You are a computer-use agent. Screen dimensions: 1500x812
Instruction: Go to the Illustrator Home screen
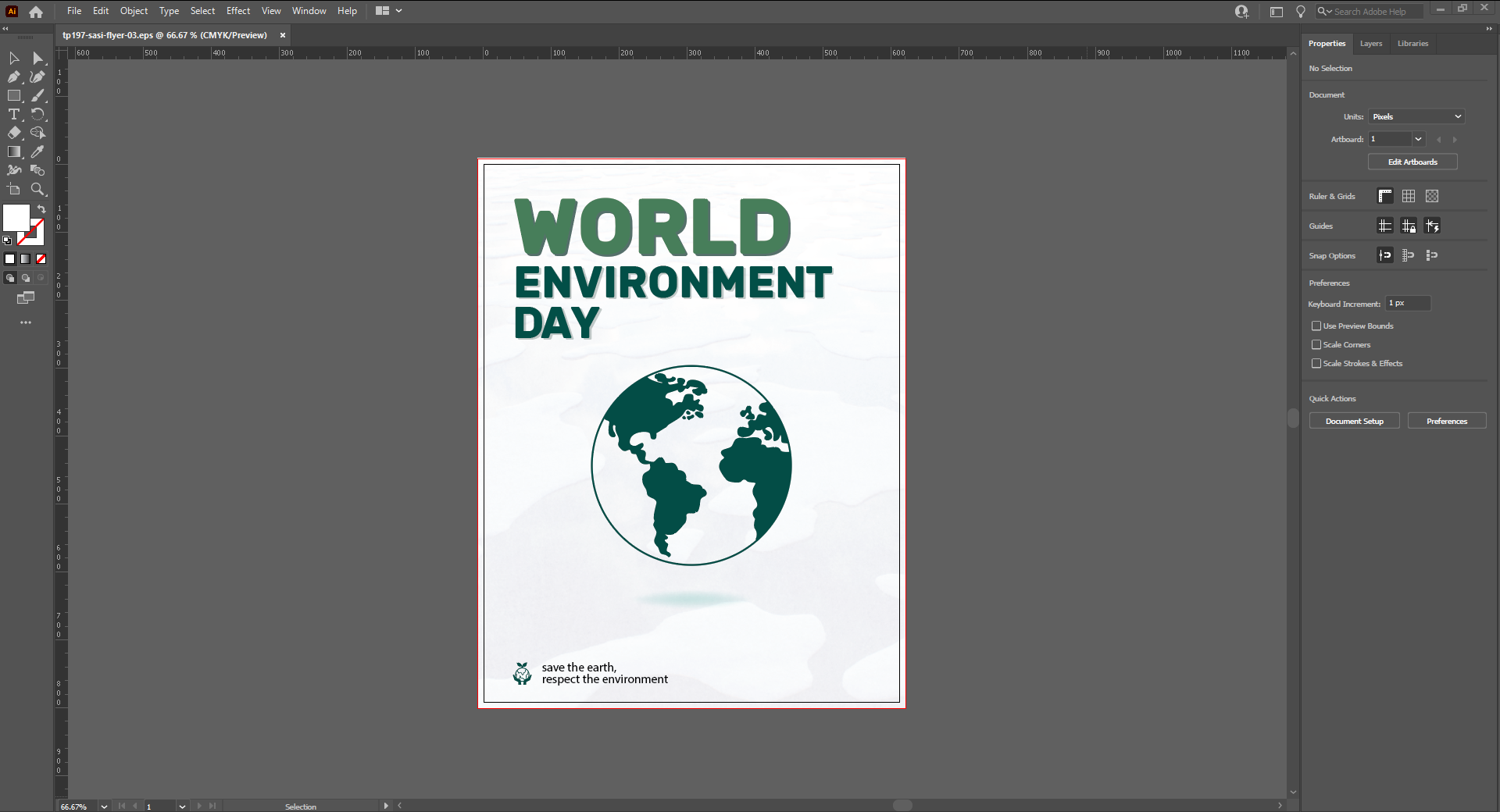coord(36,12)
